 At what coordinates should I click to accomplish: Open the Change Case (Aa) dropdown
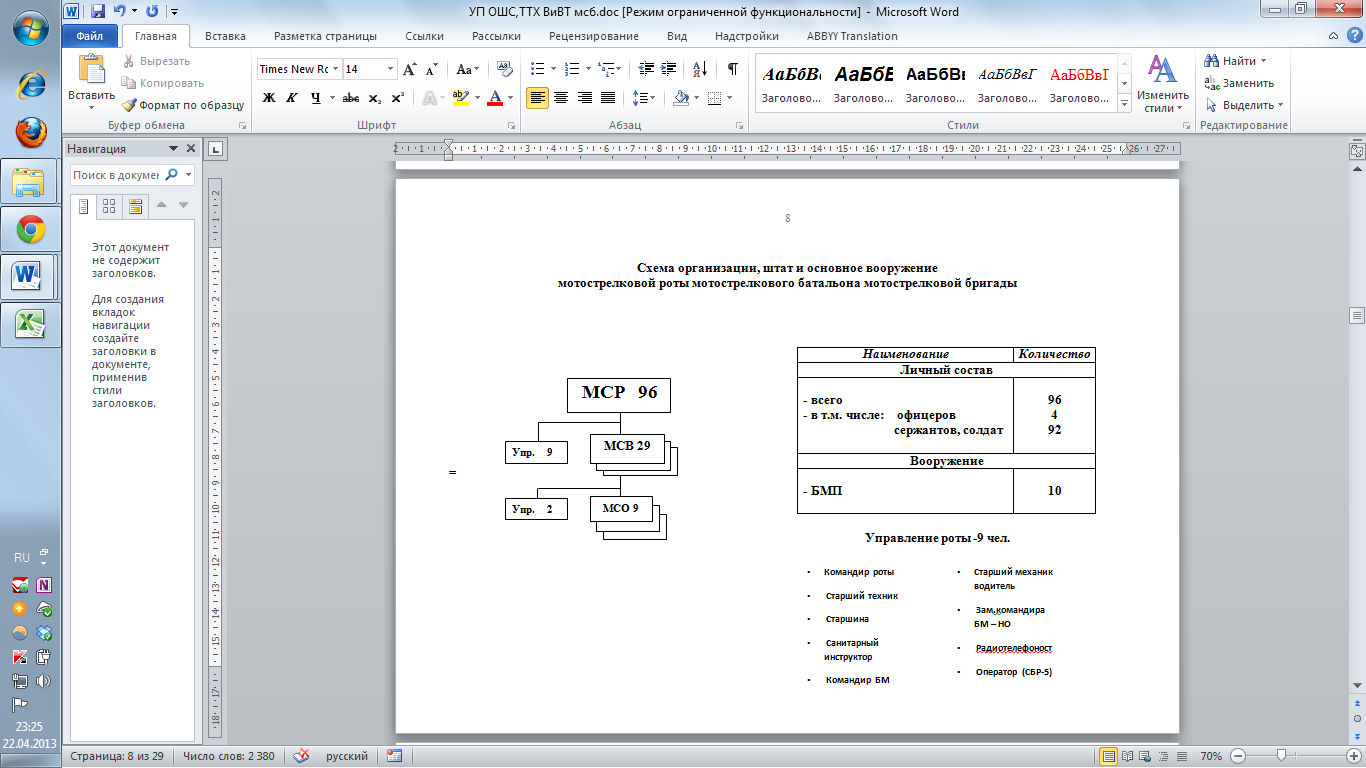466,69
